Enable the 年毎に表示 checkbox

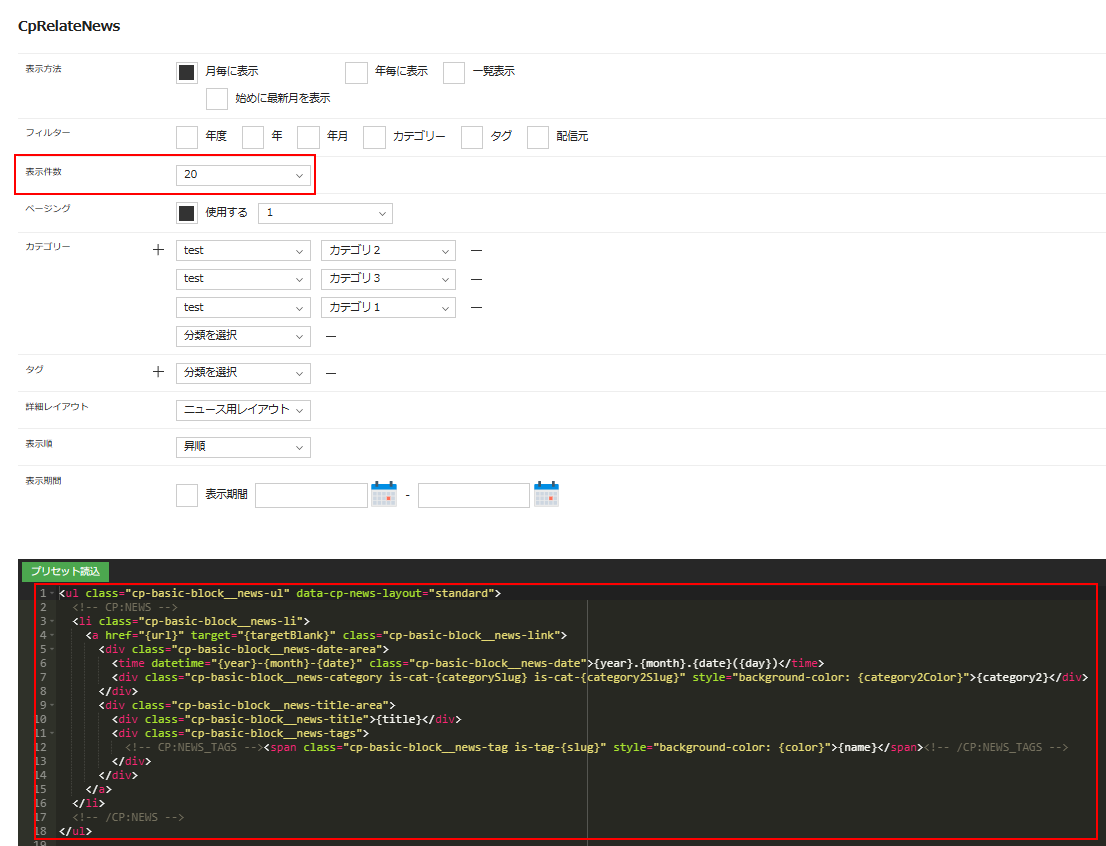point(356,73)
